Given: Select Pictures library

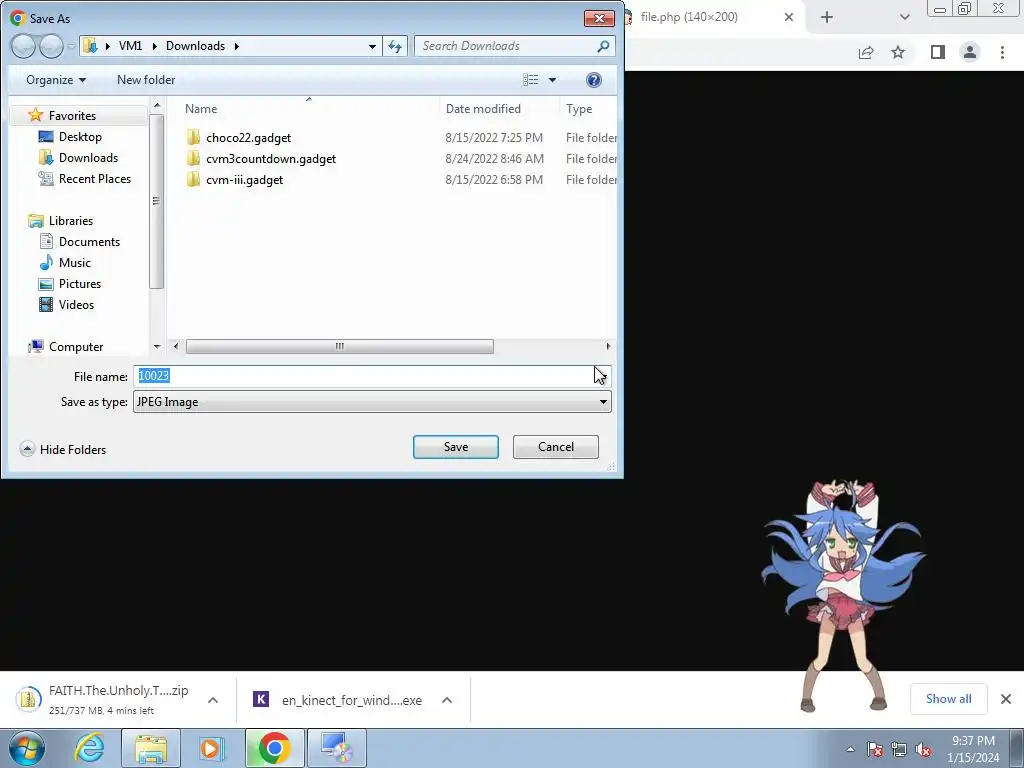Looking at the screenshot, I should click(x=80, y=283).
